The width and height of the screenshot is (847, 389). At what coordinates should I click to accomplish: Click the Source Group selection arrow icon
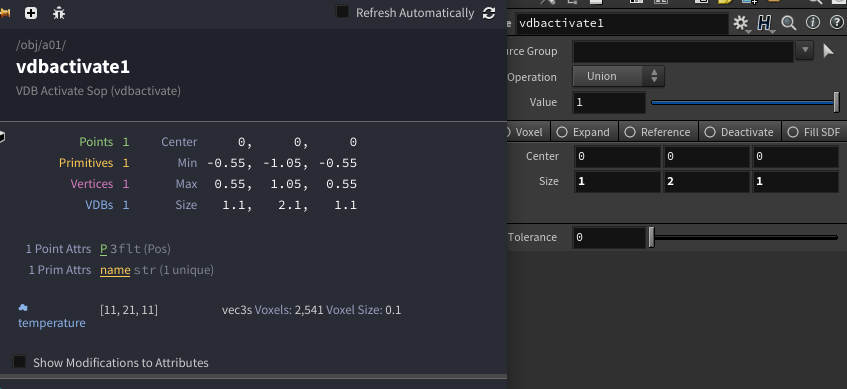tap(828, 51)
